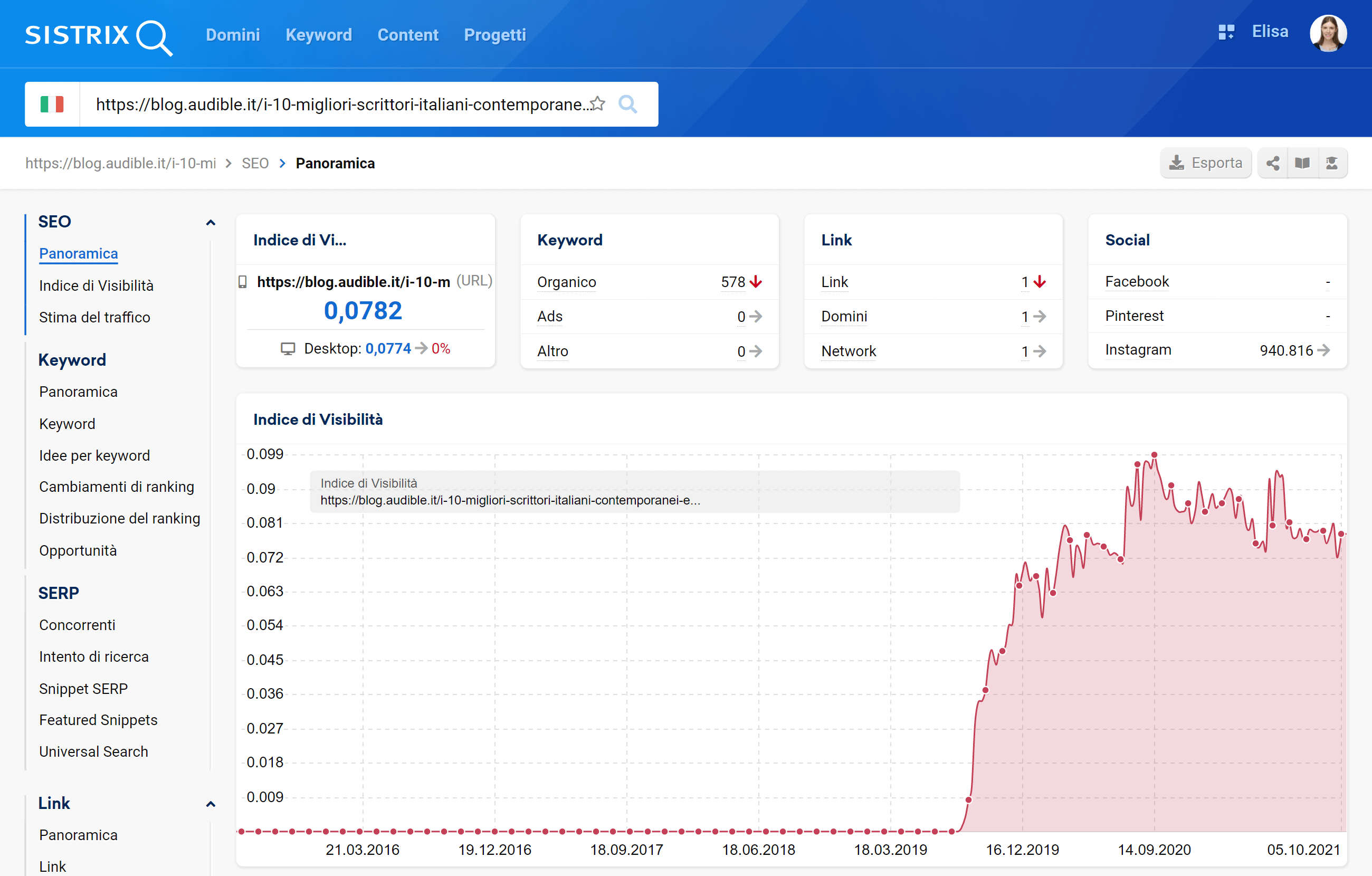Viewport: 1372px width, 876px height.
Task: Click red down arrow in Link row
Action: (1040, 282)
